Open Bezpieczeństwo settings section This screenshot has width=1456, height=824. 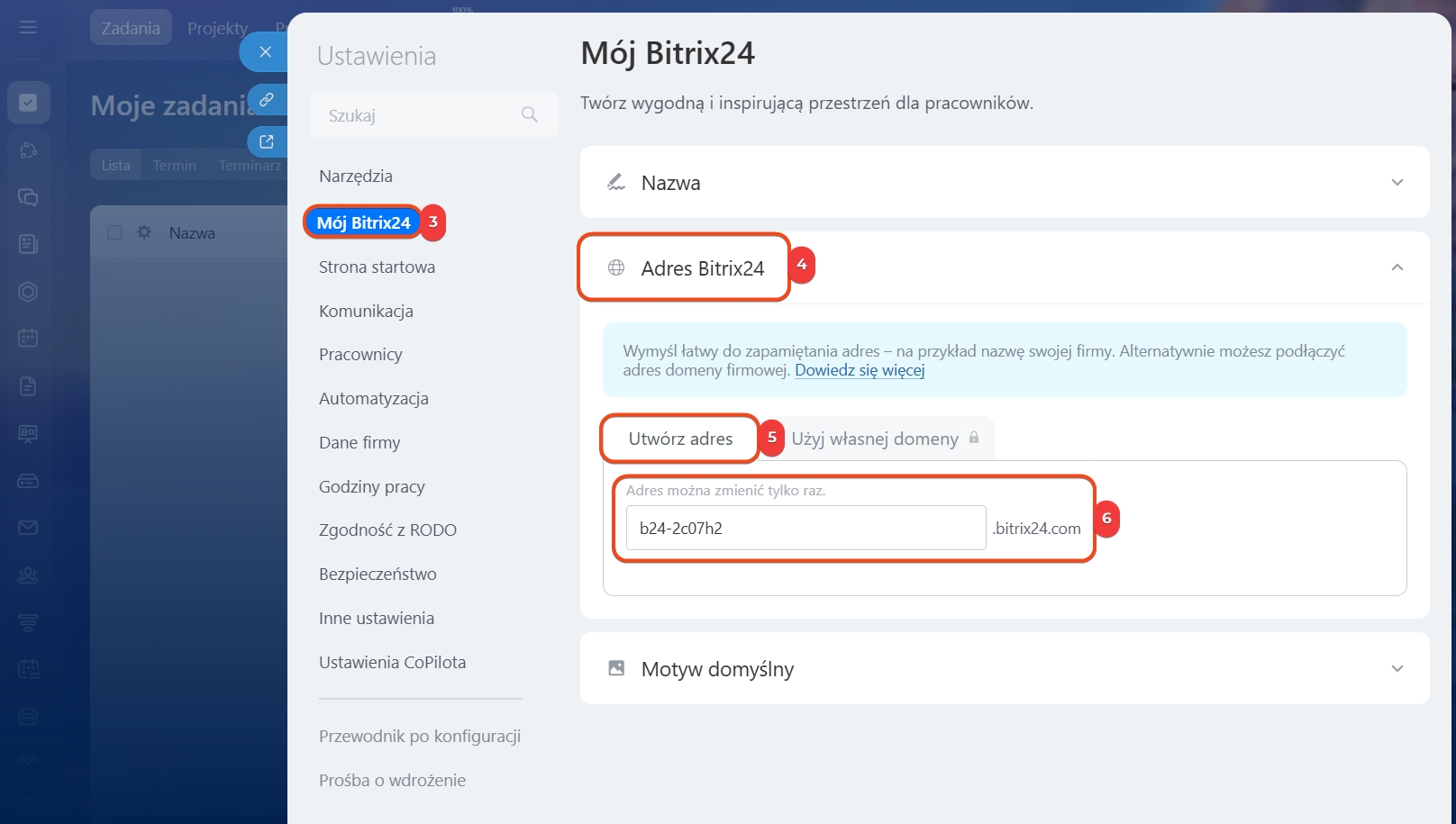pyautogui.click(x=378, y=574)
